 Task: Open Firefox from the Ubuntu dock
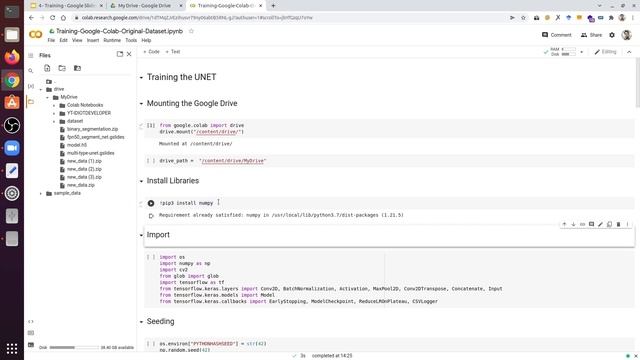click(12, 57)
